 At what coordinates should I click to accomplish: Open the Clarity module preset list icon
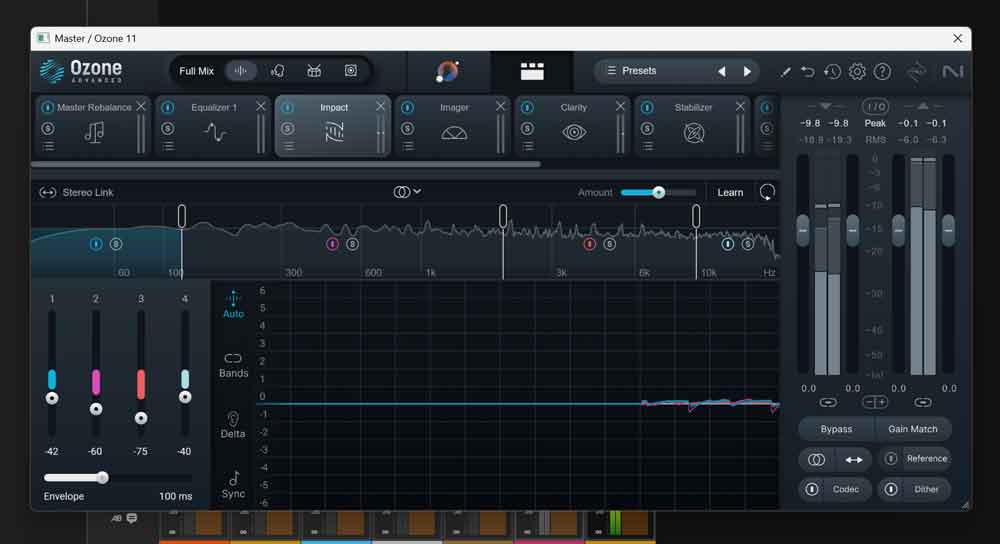(527, 146)
